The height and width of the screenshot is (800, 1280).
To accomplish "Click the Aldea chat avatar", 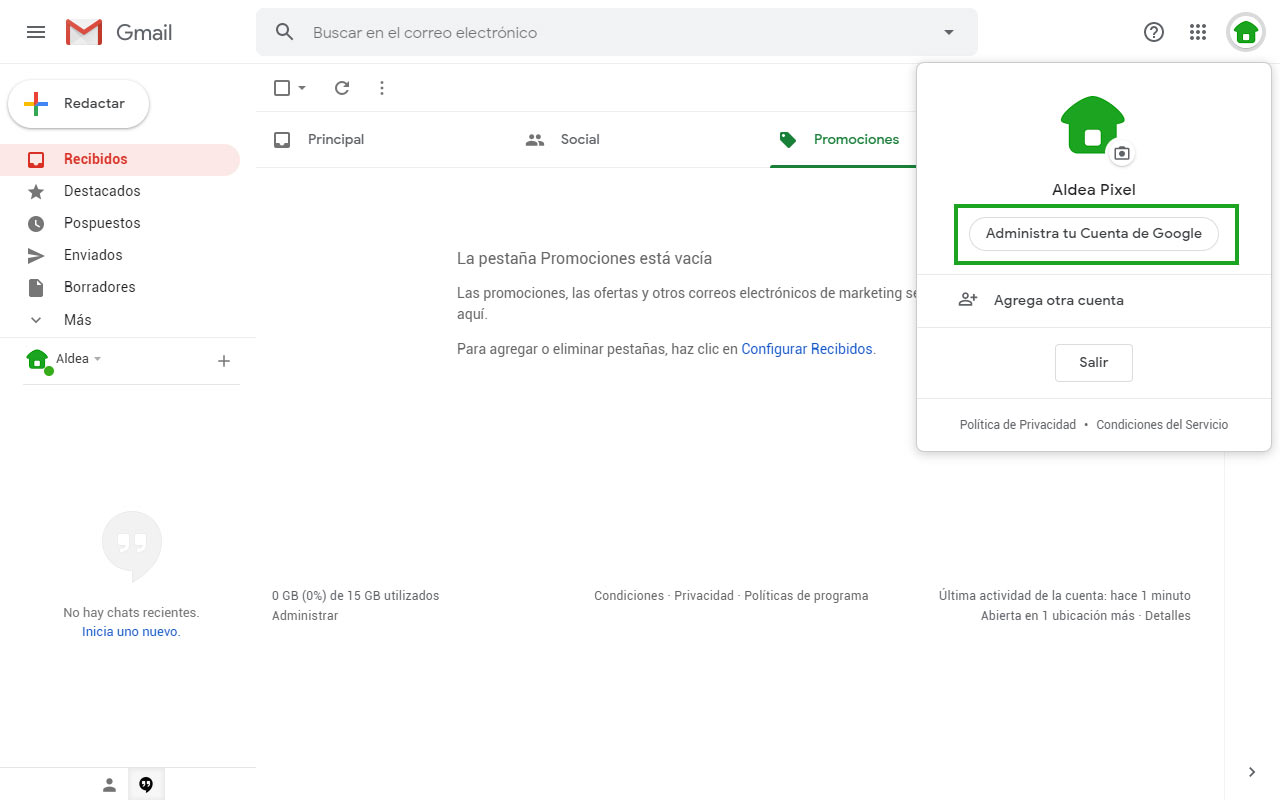I will (x=38, y=360).
